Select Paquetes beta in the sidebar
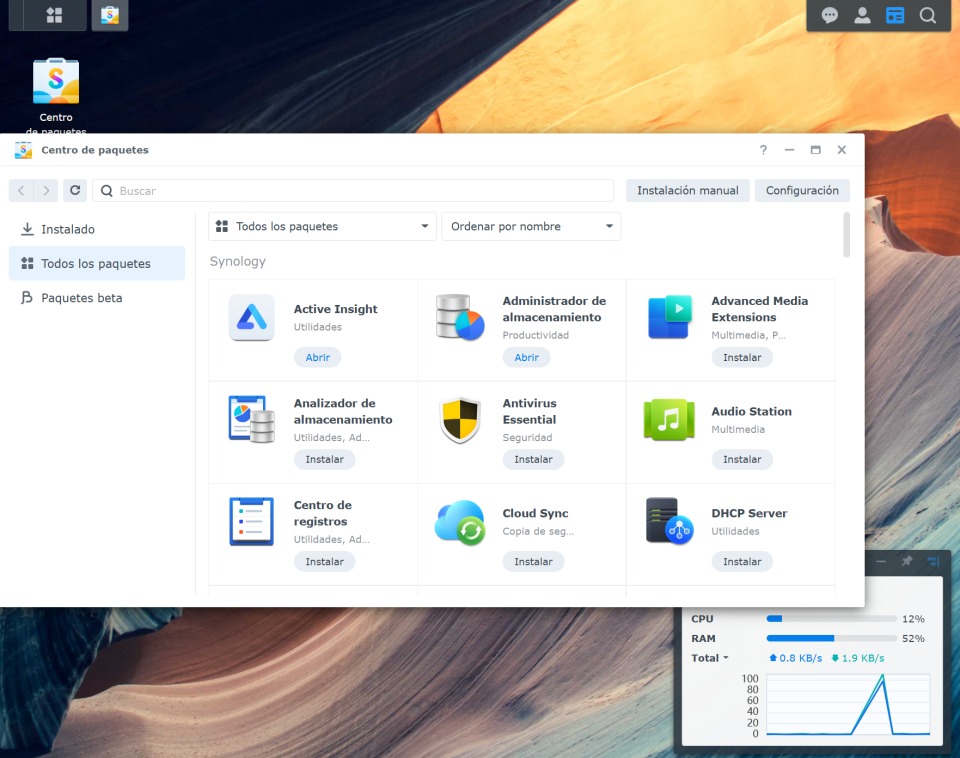 pyautogui.click(x=97, y=298)
